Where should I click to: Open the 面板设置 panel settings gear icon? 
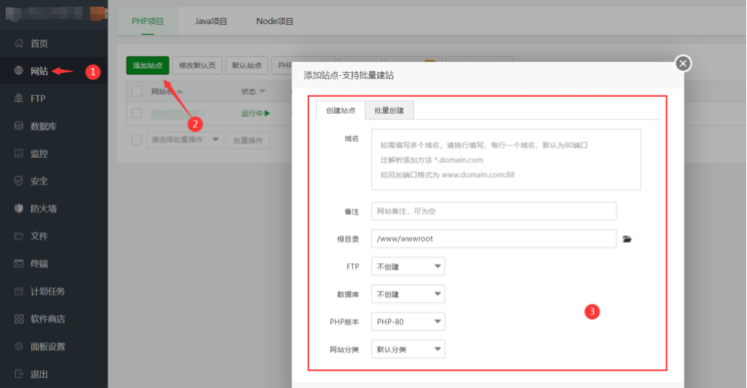[x=19, y=346]
